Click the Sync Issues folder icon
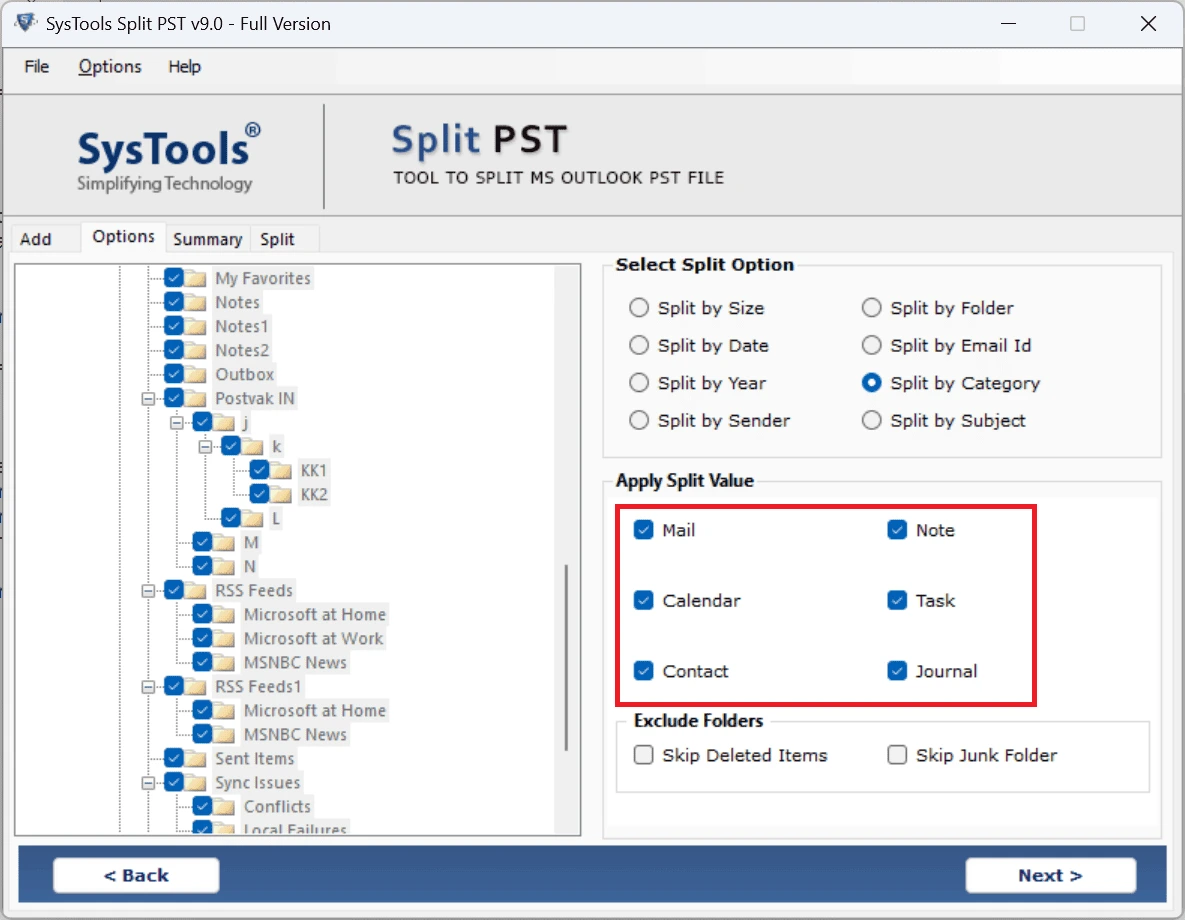Viewport: 1185px width, 920px height. click(x=196, y=782)
